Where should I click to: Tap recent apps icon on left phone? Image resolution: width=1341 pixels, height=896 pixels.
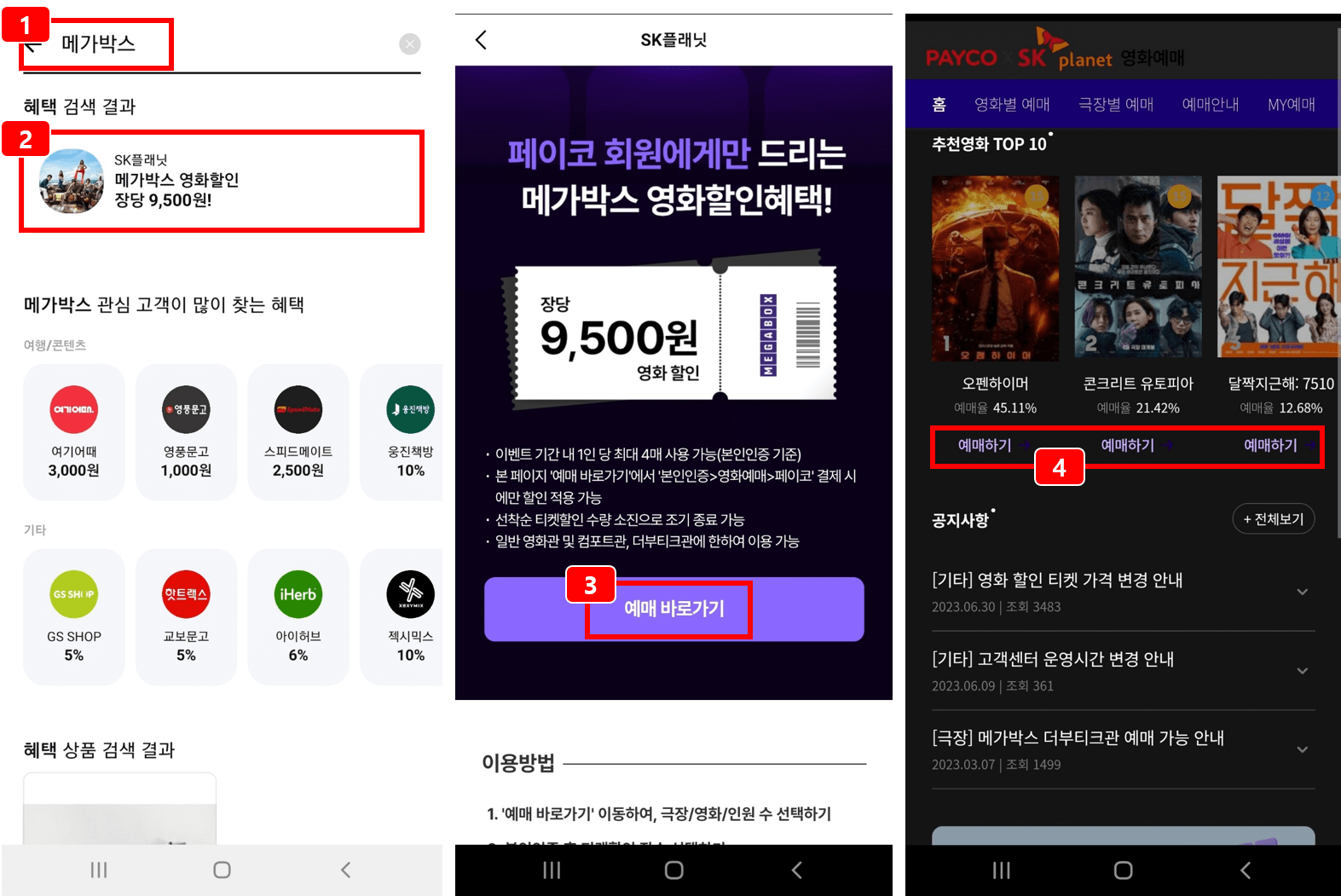click(99, 870)
